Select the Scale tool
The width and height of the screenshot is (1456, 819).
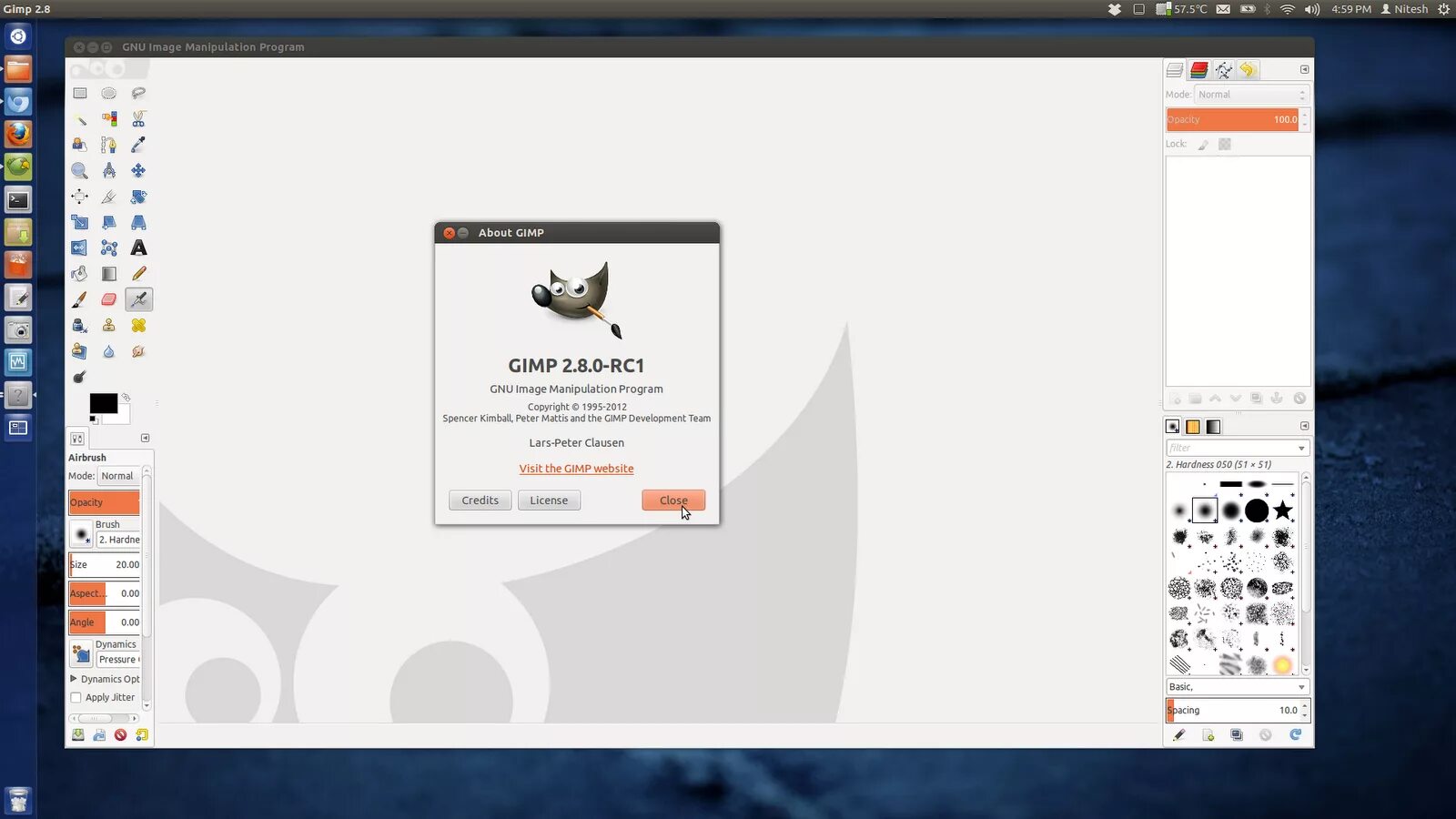pos(80,222)
